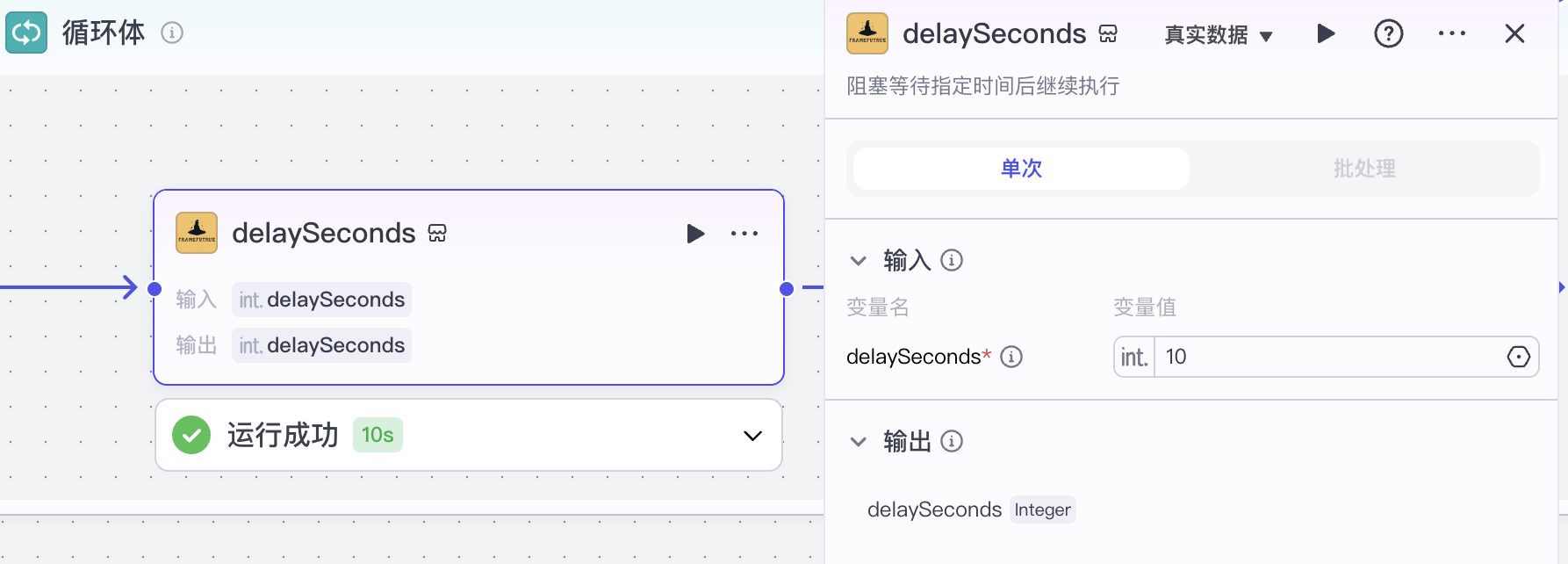Image resolution: width=1568 pixels, height=564 pixels.
Task: Collapse the 输出 section
Action: pos(858,442)
